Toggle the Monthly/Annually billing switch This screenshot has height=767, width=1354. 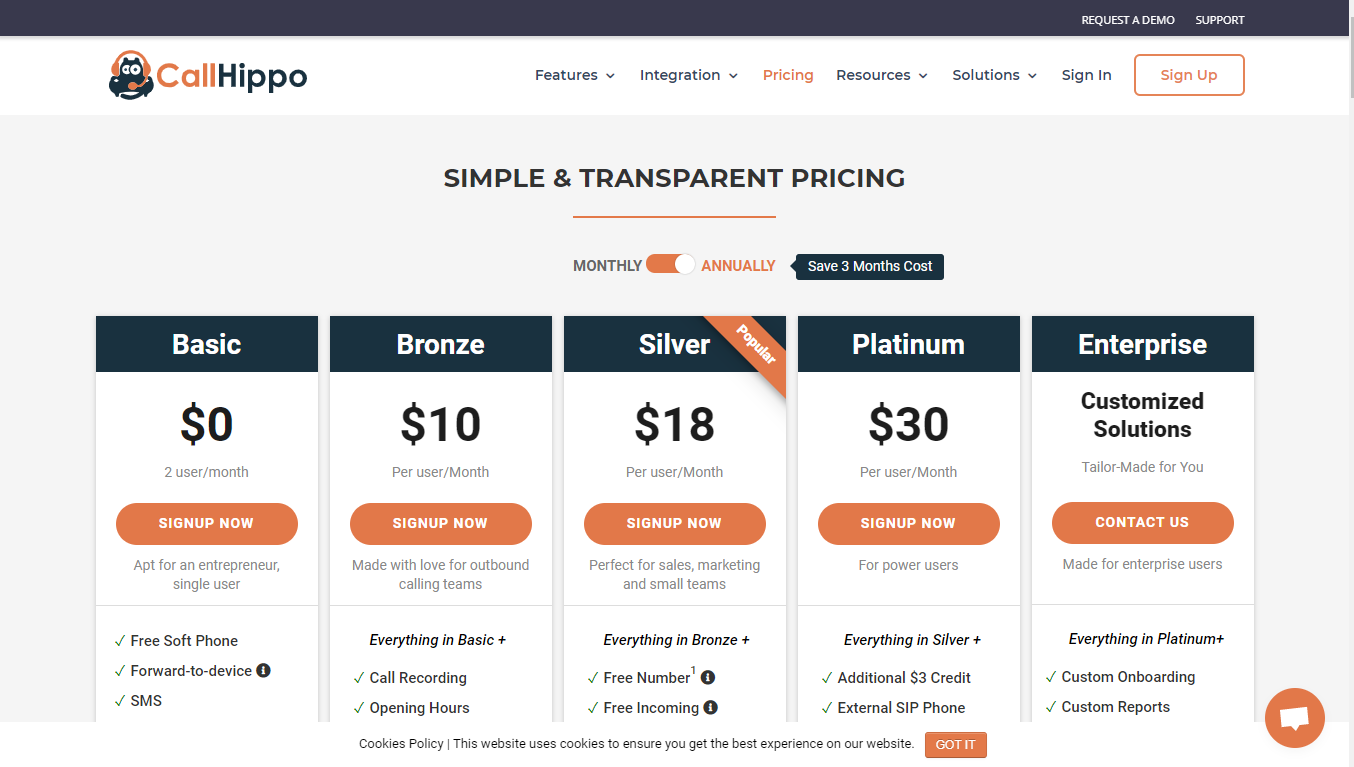670,264
